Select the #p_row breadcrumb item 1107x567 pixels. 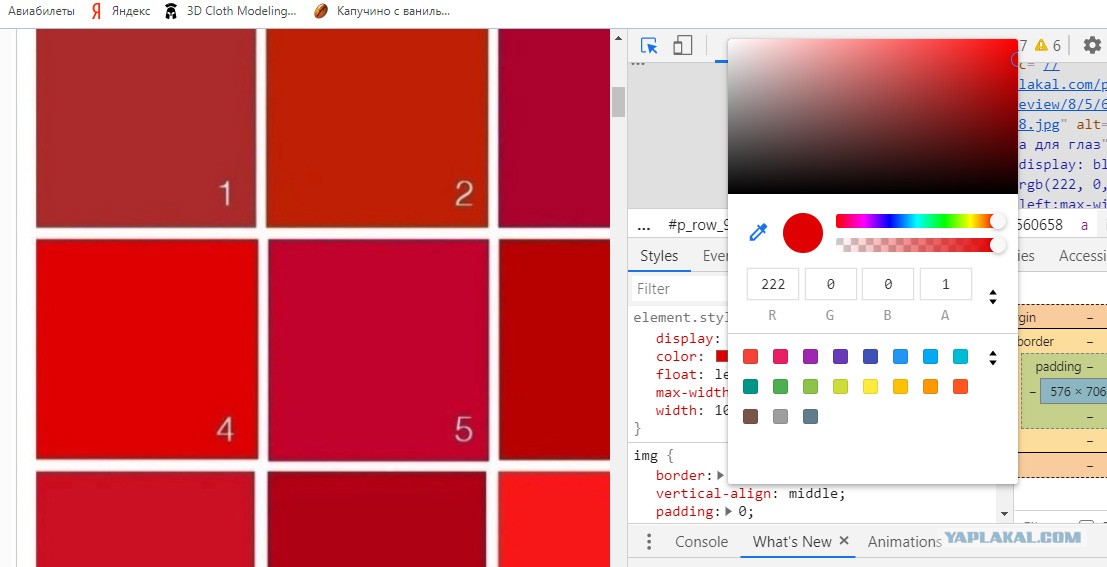[x=698, y=226]
